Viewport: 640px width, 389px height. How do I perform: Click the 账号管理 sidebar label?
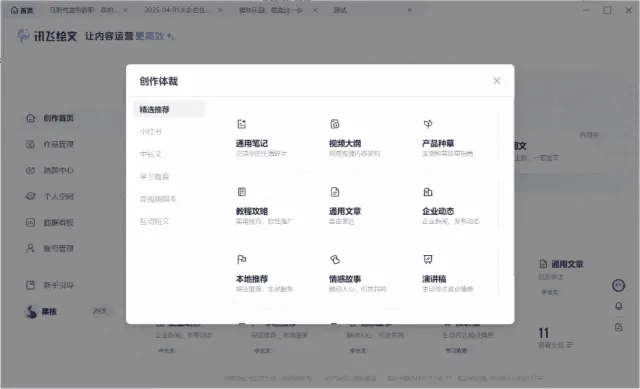[58, 248]
